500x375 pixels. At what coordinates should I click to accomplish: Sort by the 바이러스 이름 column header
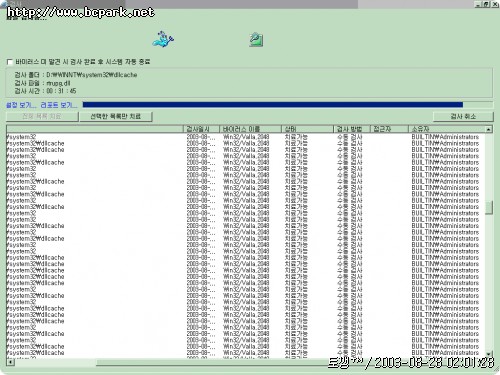tap(250, 129)
